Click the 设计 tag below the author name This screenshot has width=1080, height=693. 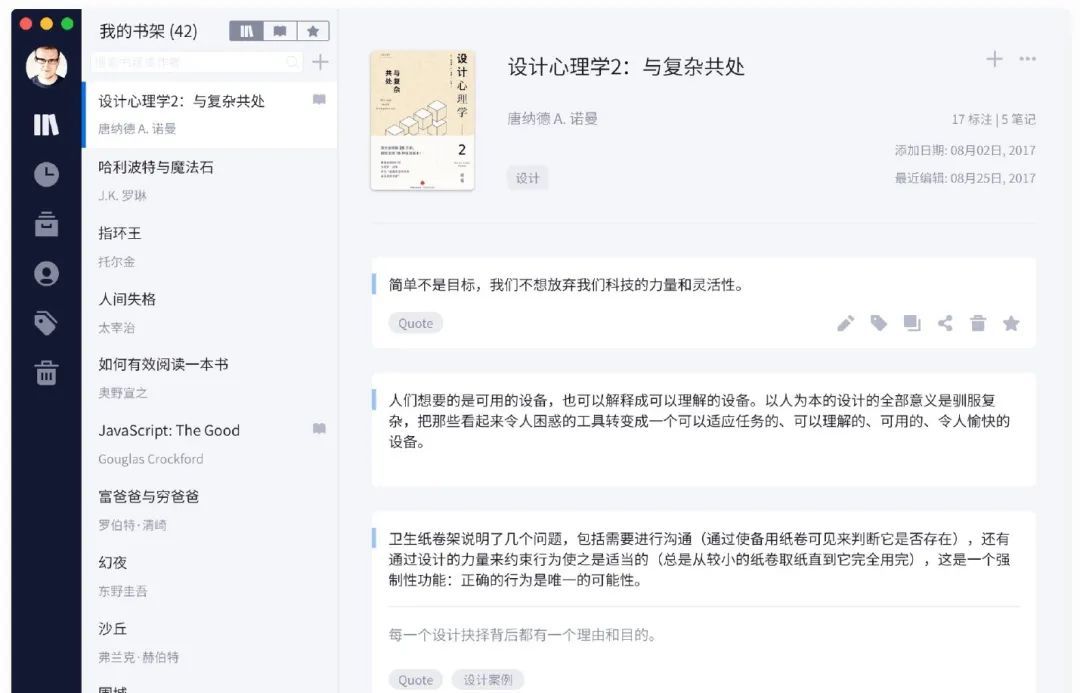(x=527, y=177)
